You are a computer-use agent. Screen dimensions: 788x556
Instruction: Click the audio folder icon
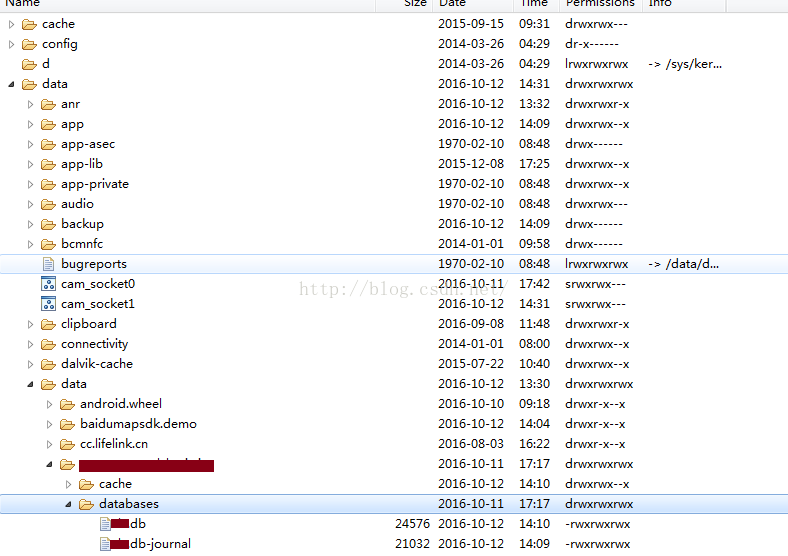(x=48, y=205)
